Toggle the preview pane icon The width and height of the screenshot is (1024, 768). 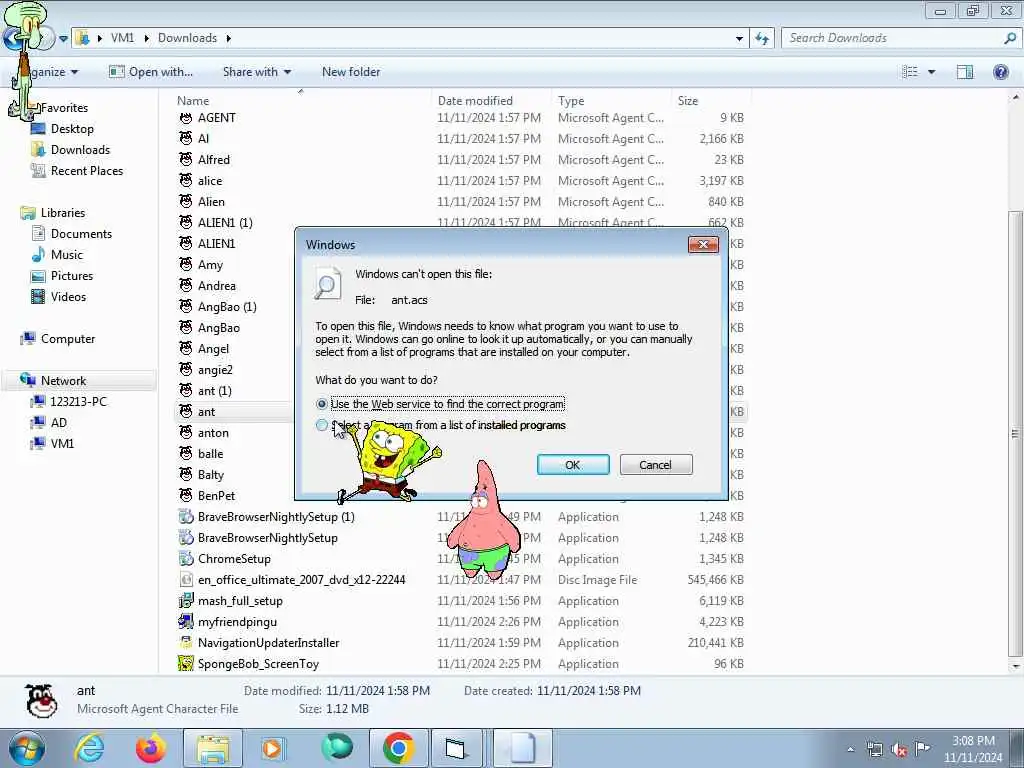[965, 72]
